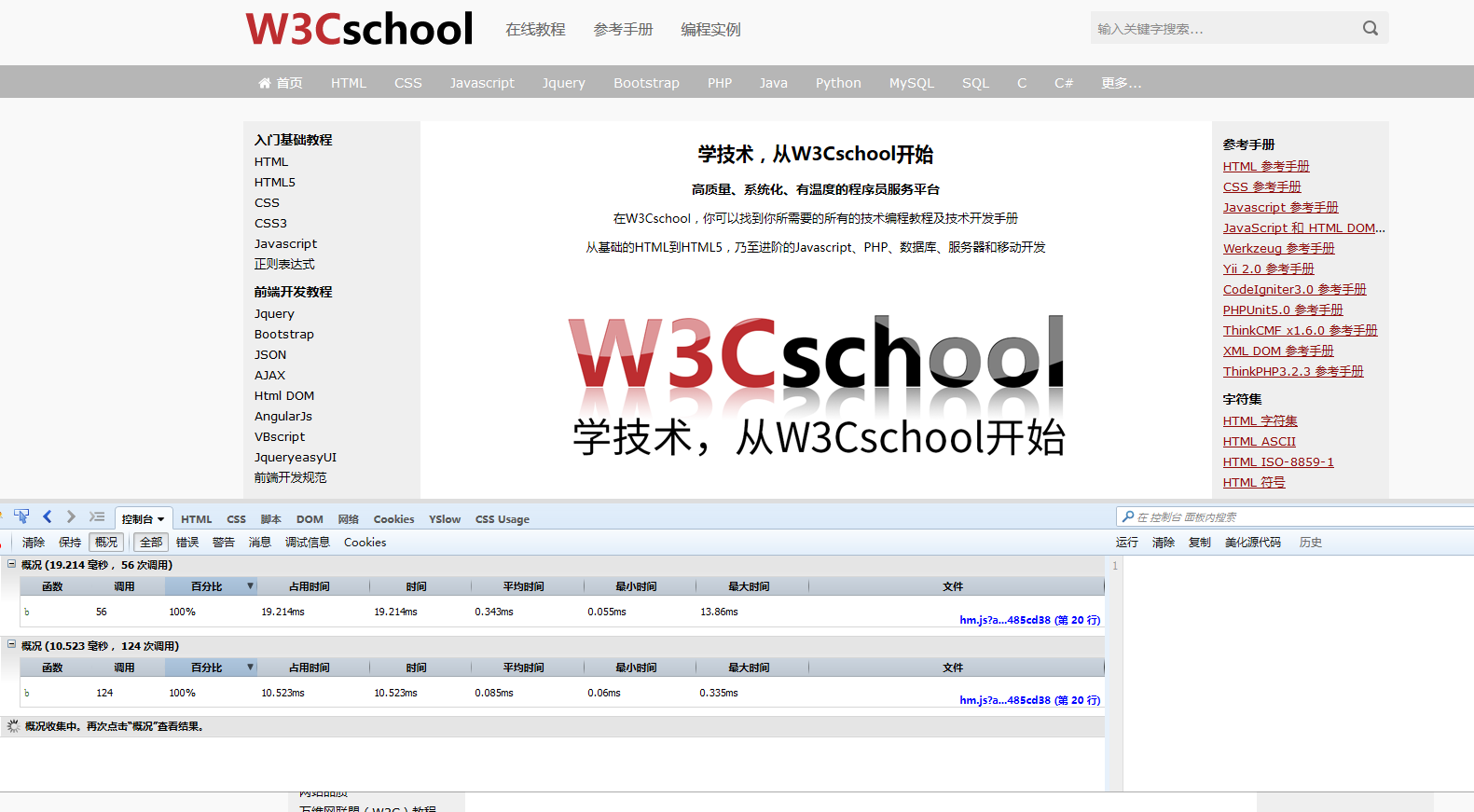Open 编程实例 in the site header

[711, 30]
